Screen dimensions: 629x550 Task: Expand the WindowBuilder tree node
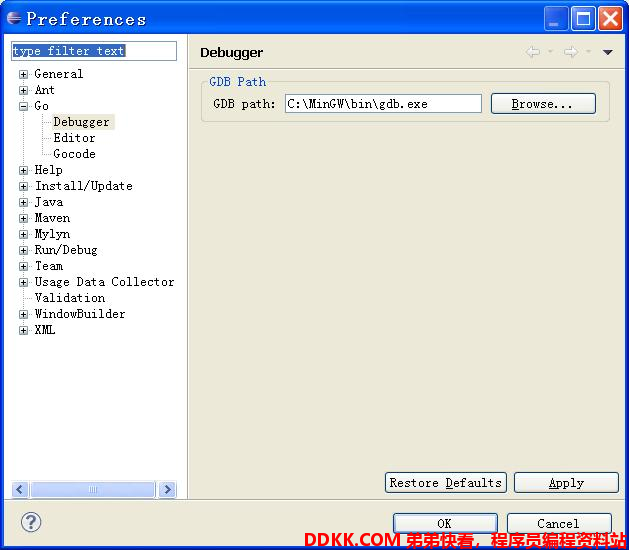click(x=24, y=315)
